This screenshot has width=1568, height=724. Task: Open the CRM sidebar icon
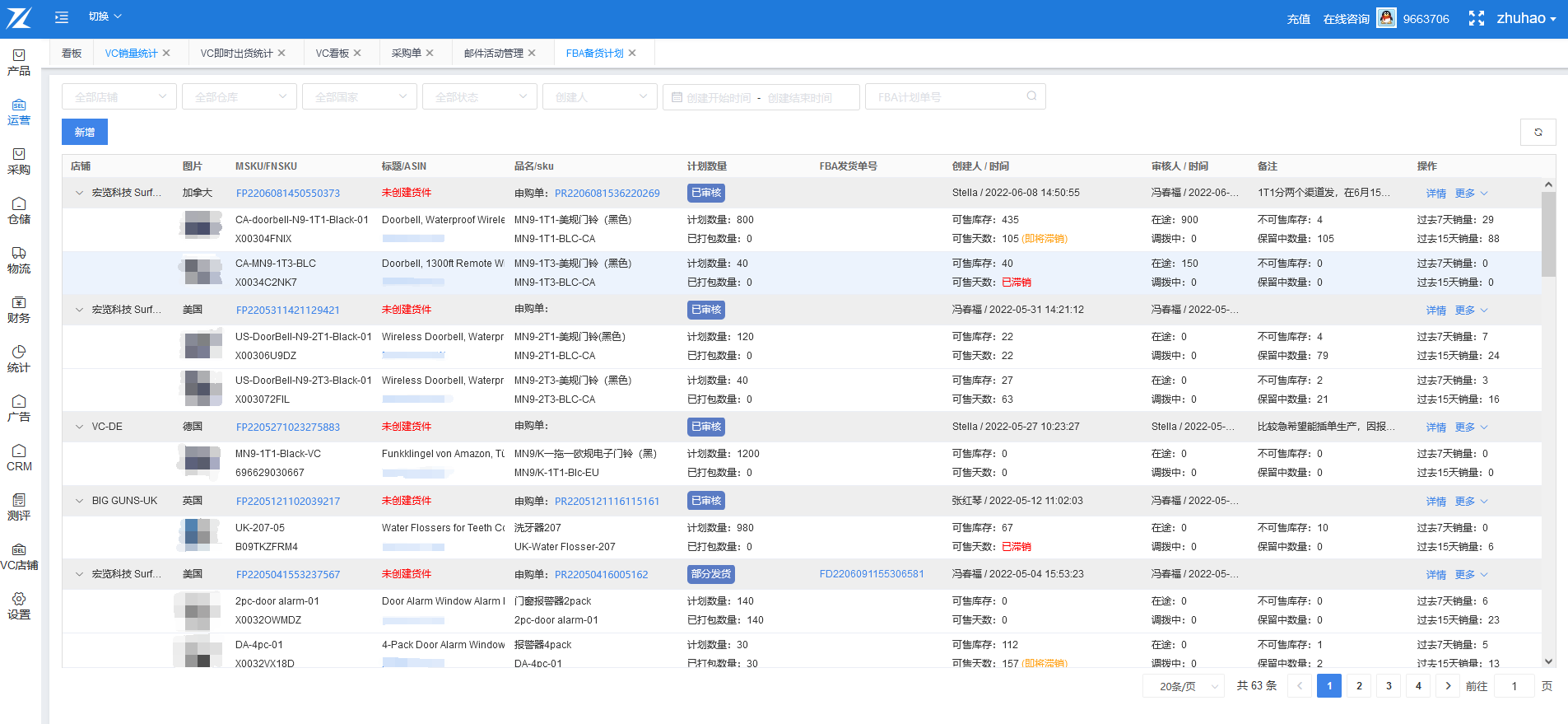coord(19,457)
